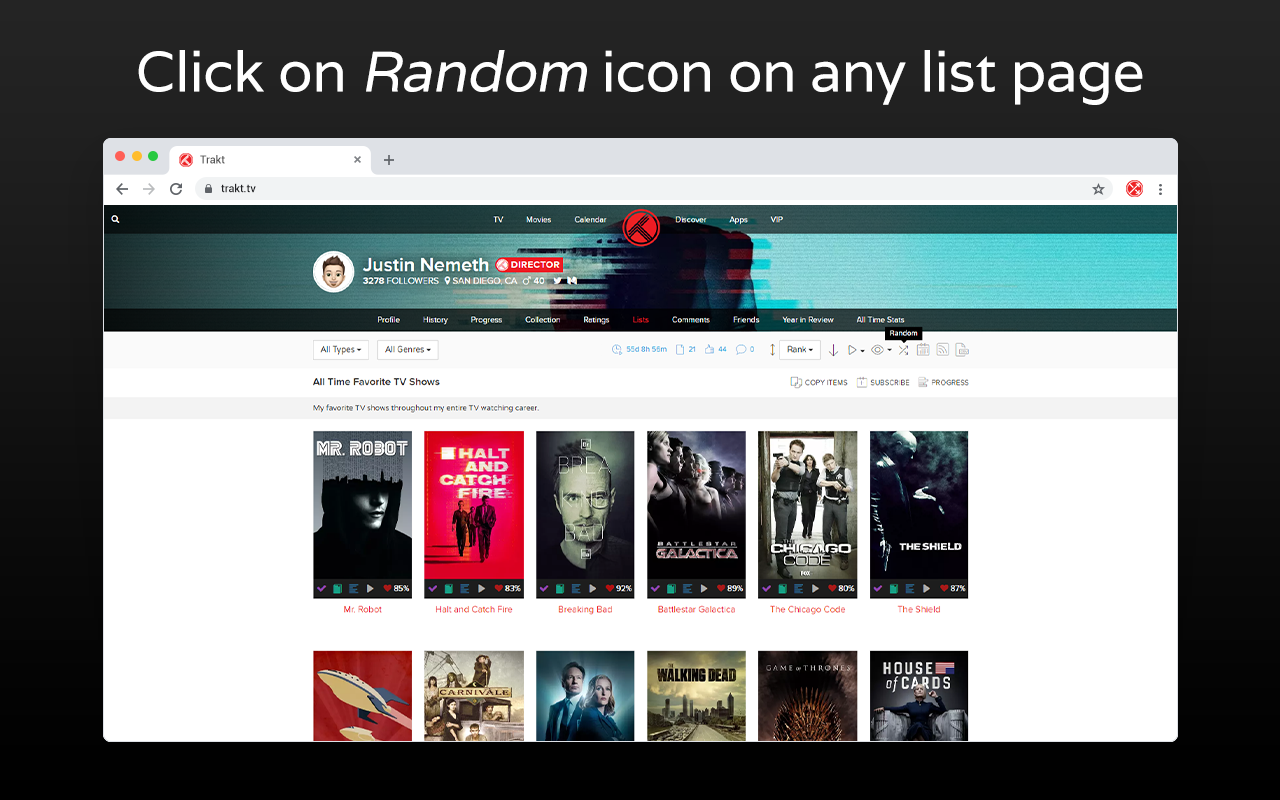Open the TV menu in Trakt header

click(x=498, y=220)
